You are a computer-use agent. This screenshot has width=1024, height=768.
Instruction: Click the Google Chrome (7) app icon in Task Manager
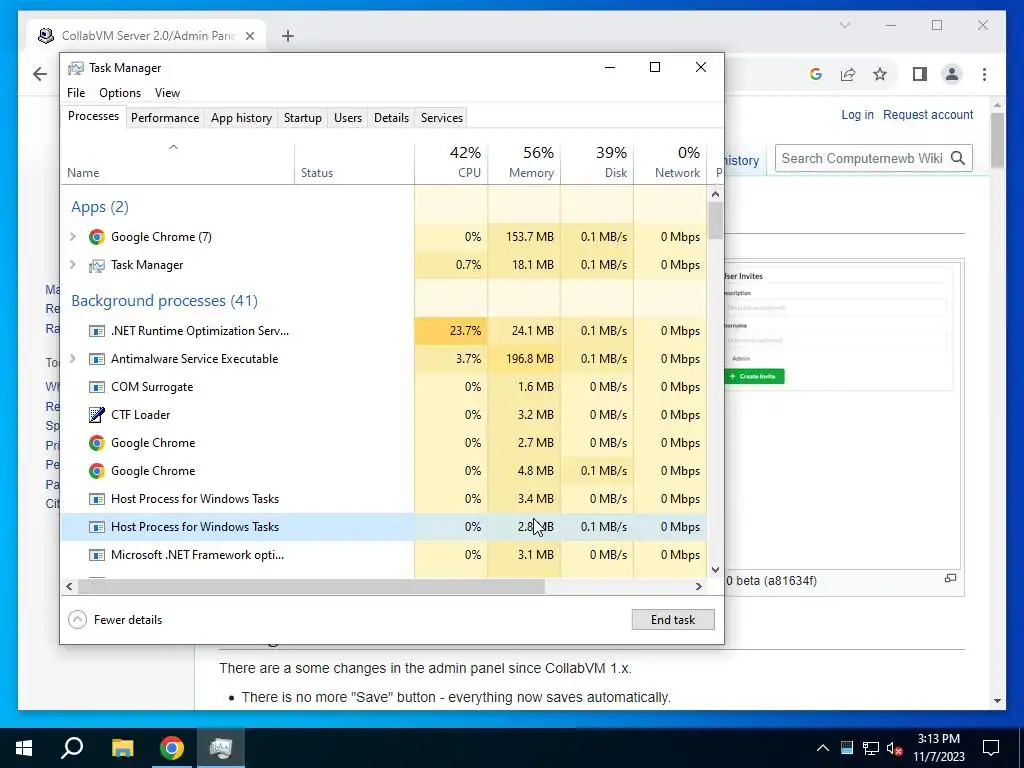(x=97, y=237)
